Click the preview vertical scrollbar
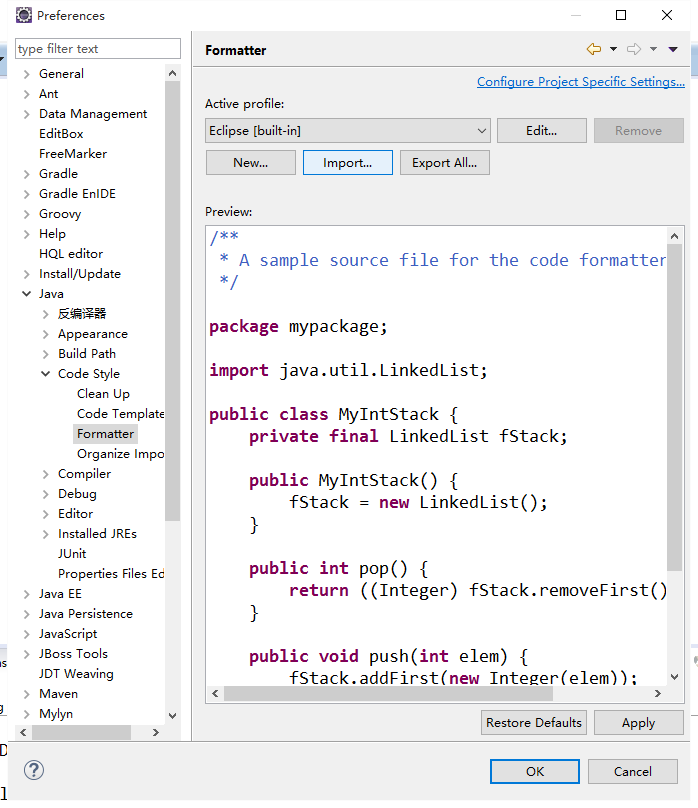The width and height of the screenshot is (698, 808). pos(675,400)
